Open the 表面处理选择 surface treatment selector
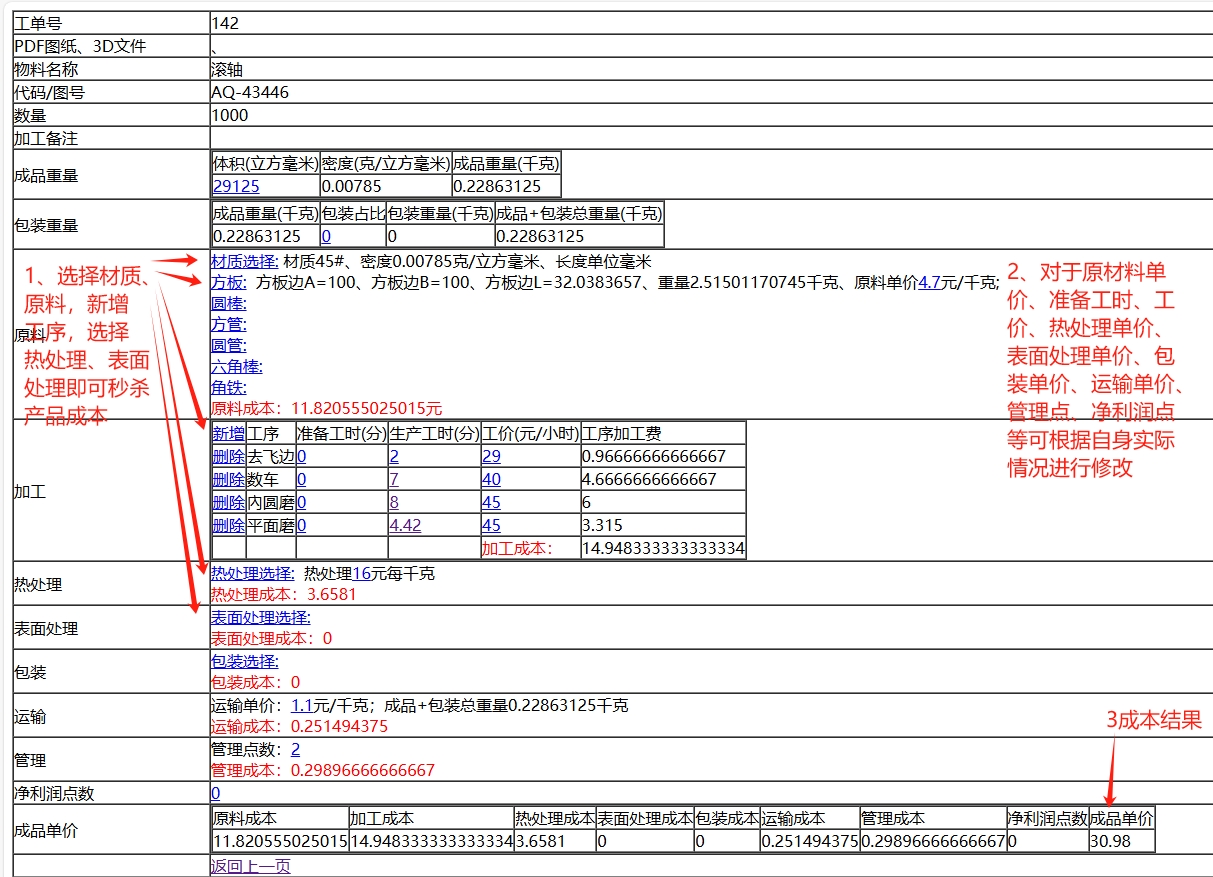This screenshot has width=1213, height=877. [260, 617]
